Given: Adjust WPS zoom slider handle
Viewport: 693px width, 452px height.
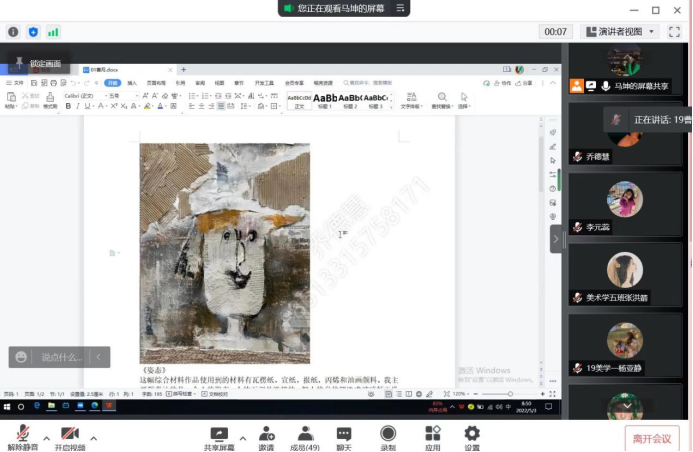Looking at the screenshot, I should (x=510, y=394).
